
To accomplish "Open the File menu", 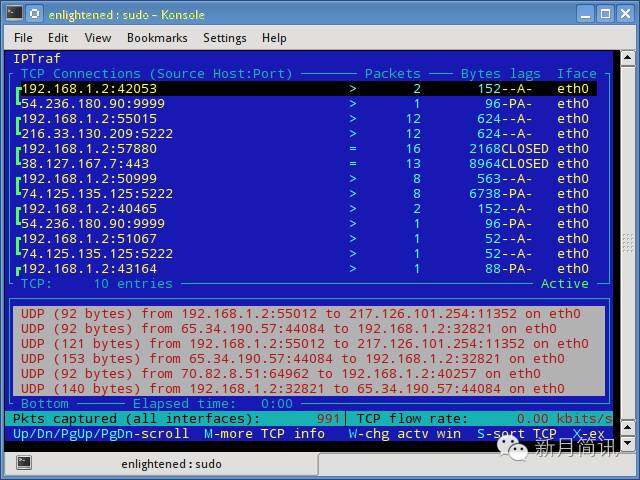I will pos(23,38).
